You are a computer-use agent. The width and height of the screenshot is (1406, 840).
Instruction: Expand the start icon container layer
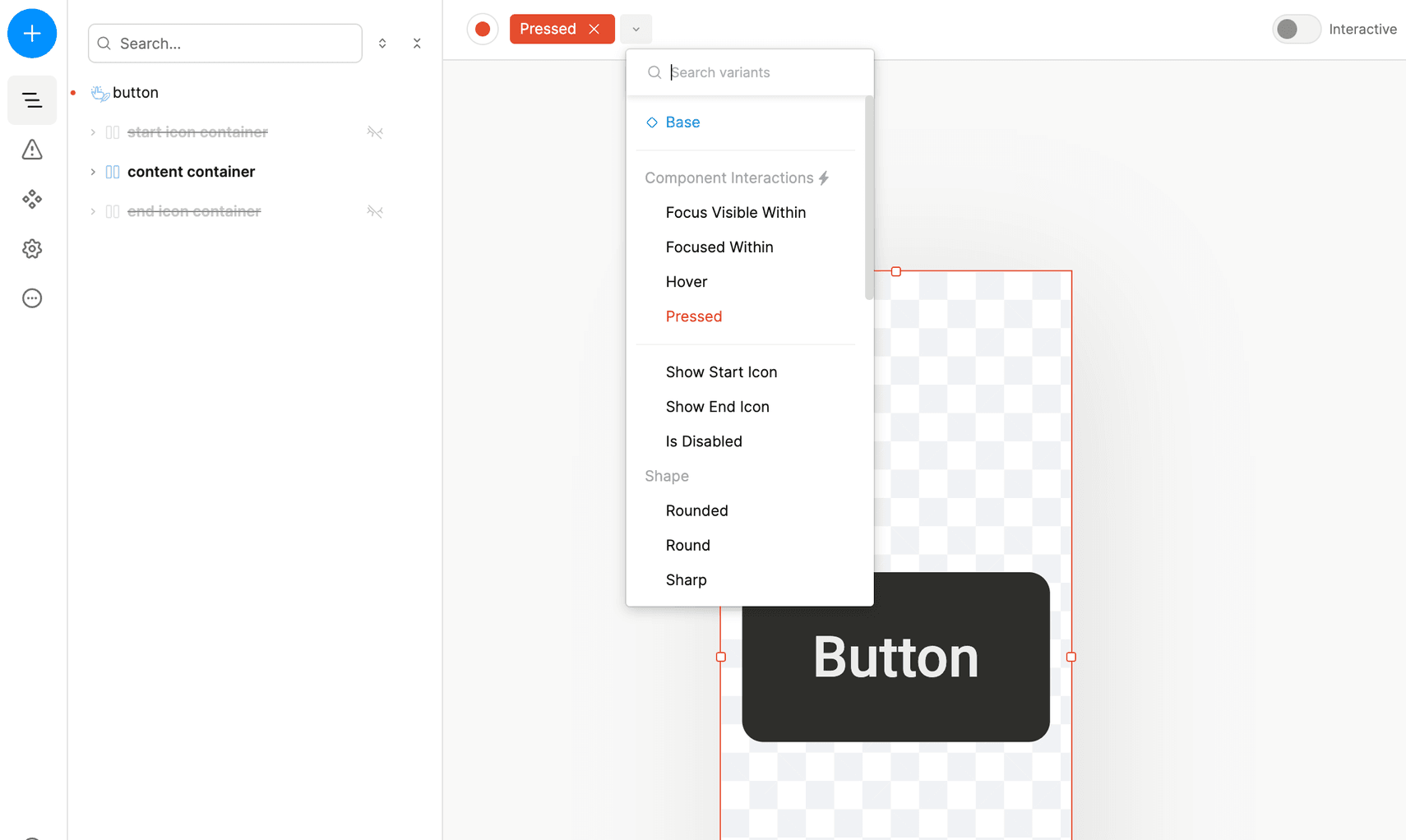click(x=93, y=132)
